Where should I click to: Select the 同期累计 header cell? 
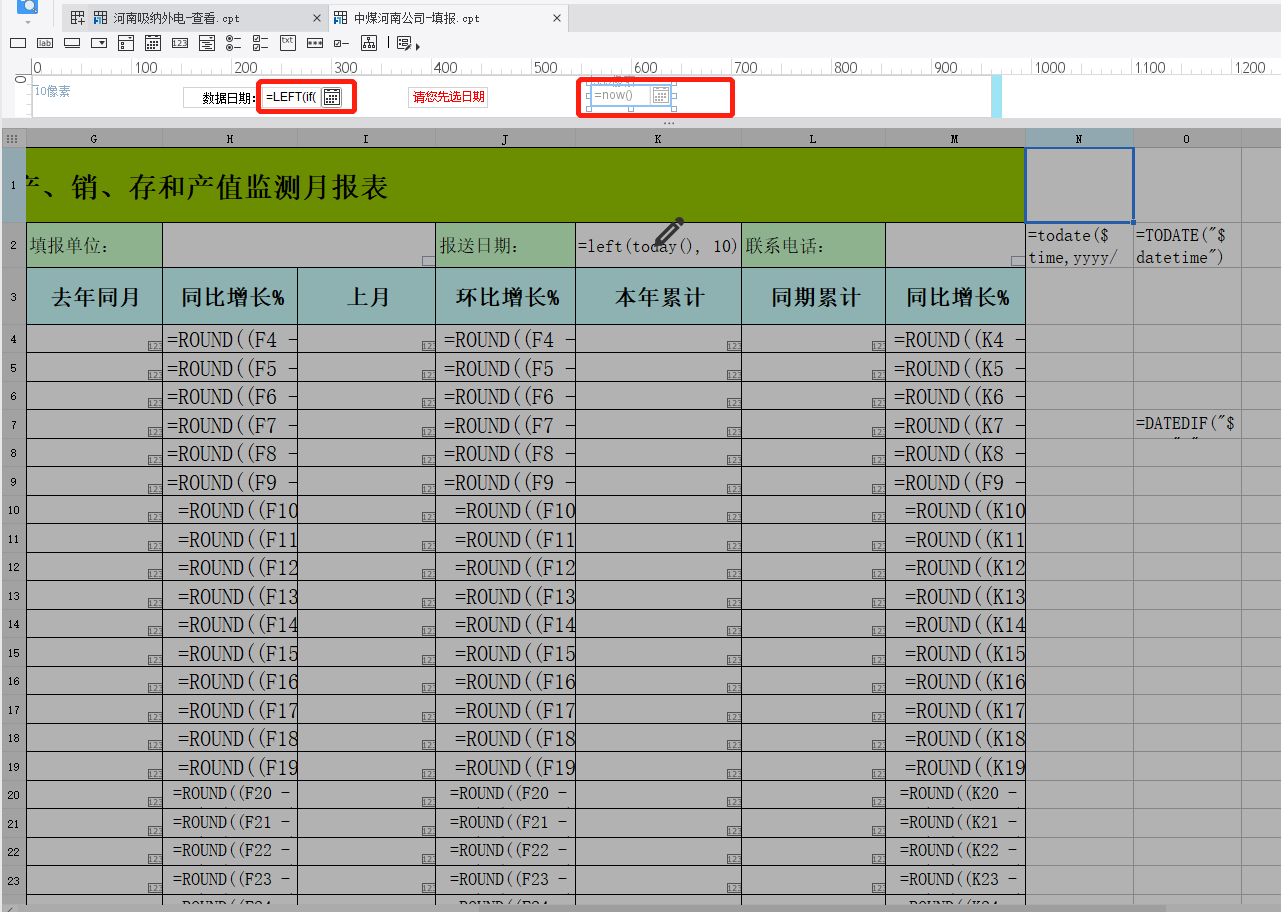(813, 296)
